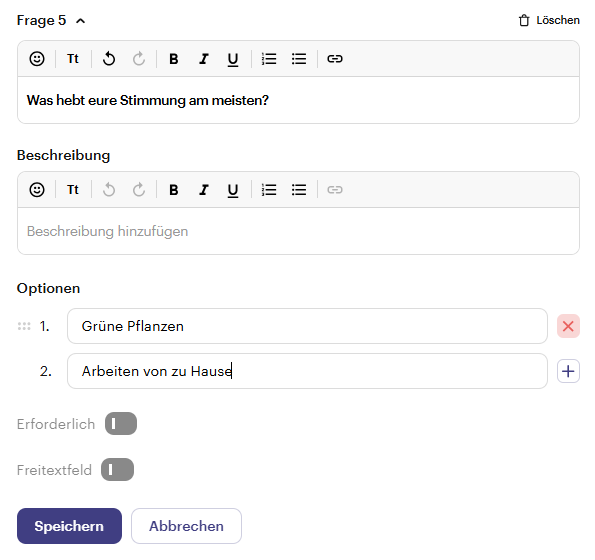Open emoji picker in question toolbar
Image resolution: width=595 pixels, height=560 pixels.
pos(37,59)
